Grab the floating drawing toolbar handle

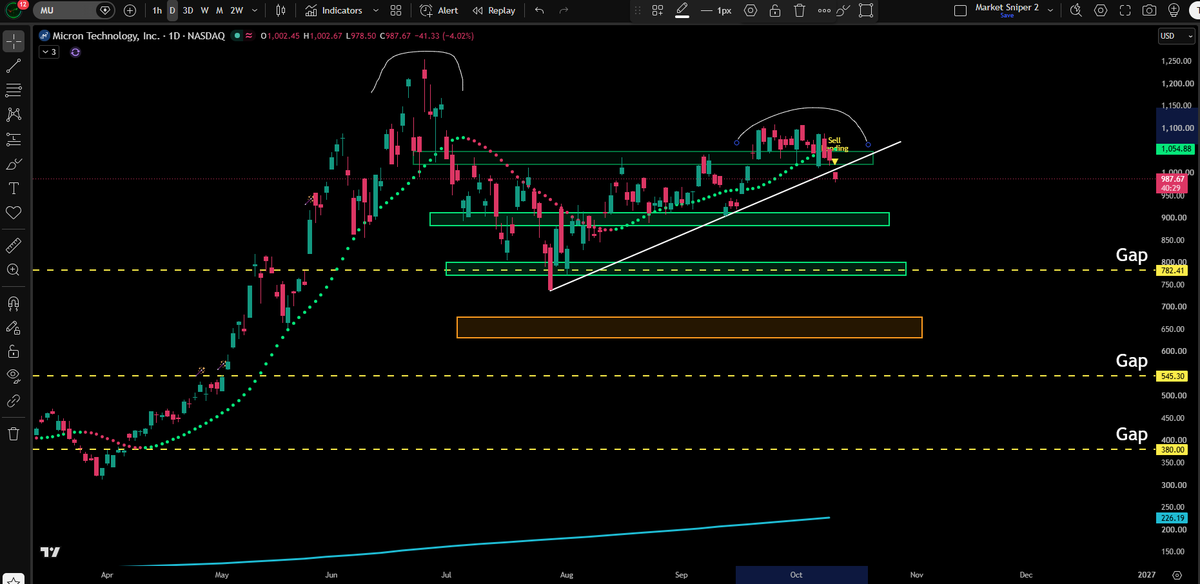(638, 10)
